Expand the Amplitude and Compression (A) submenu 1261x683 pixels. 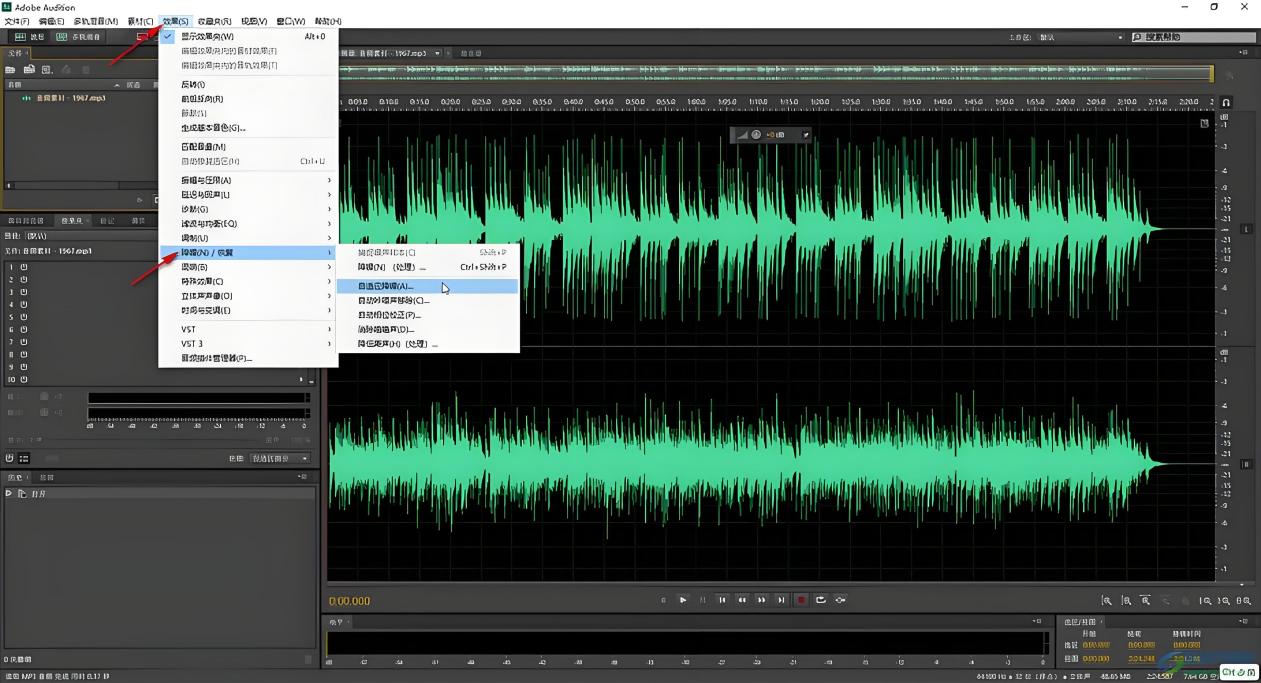tap(248, 180)
